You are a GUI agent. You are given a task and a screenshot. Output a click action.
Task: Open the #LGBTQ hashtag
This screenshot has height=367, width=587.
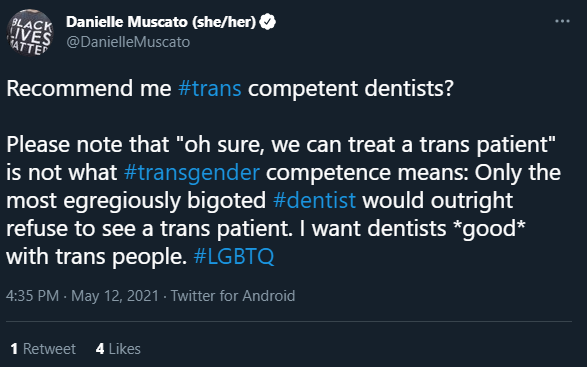tap(234, 257)
